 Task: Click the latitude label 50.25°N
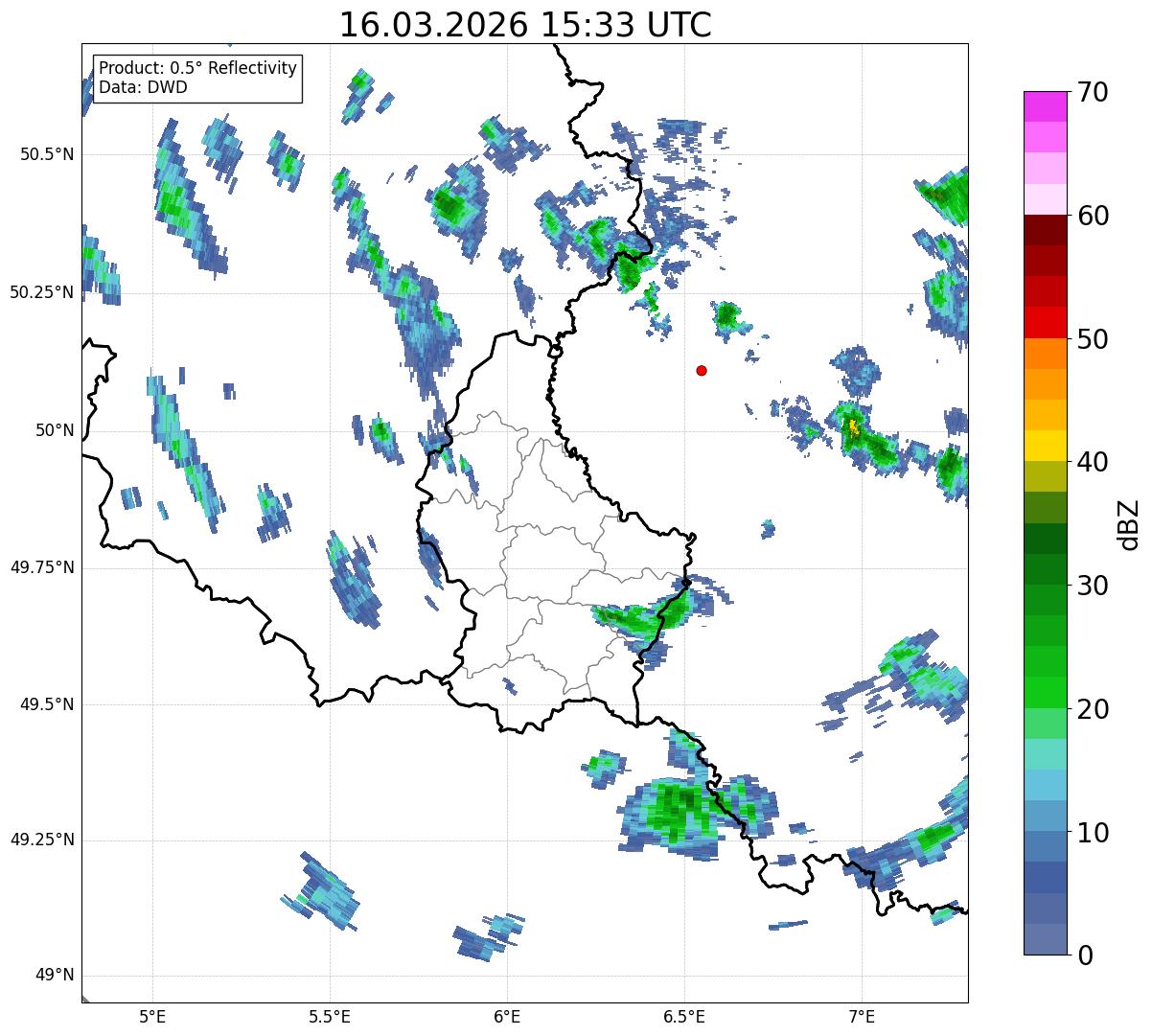pyautogui.click(x=42, y=292)
